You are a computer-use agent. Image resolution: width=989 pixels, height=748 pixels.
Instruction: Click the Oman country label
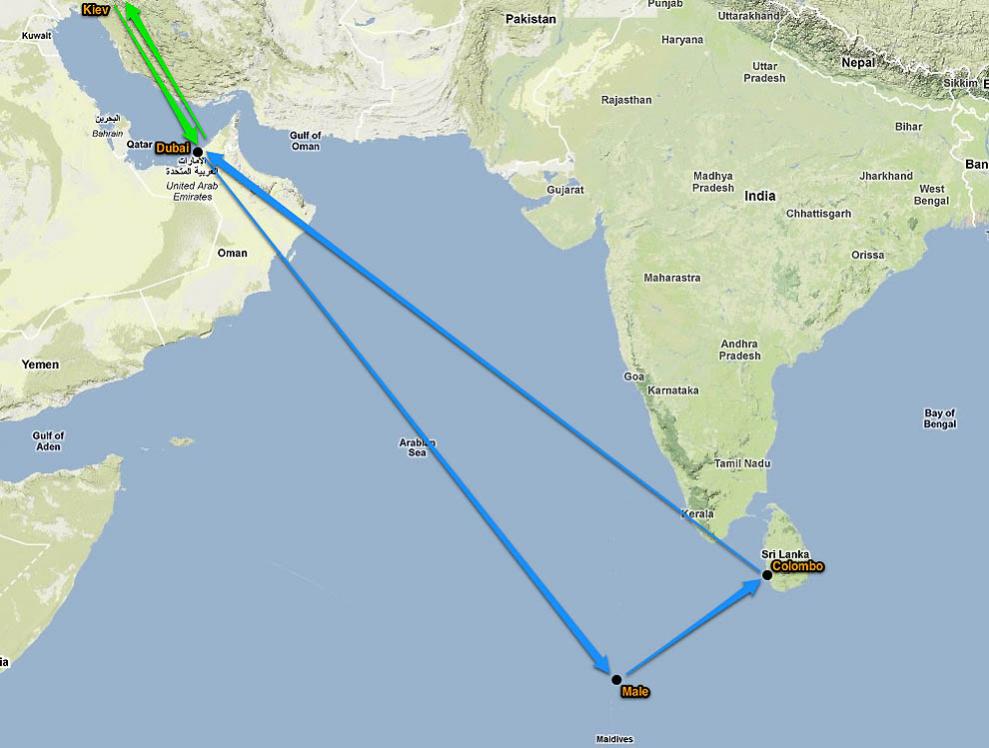coord(232,253)
